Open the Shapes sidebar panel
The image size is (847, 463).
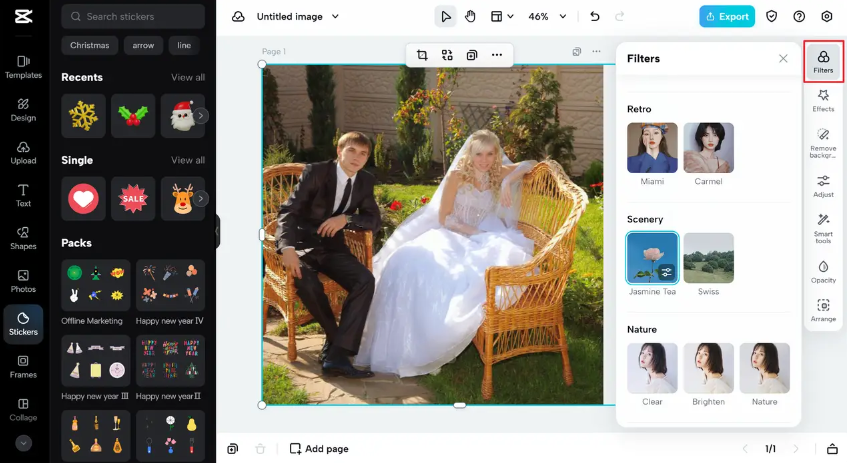23,238
